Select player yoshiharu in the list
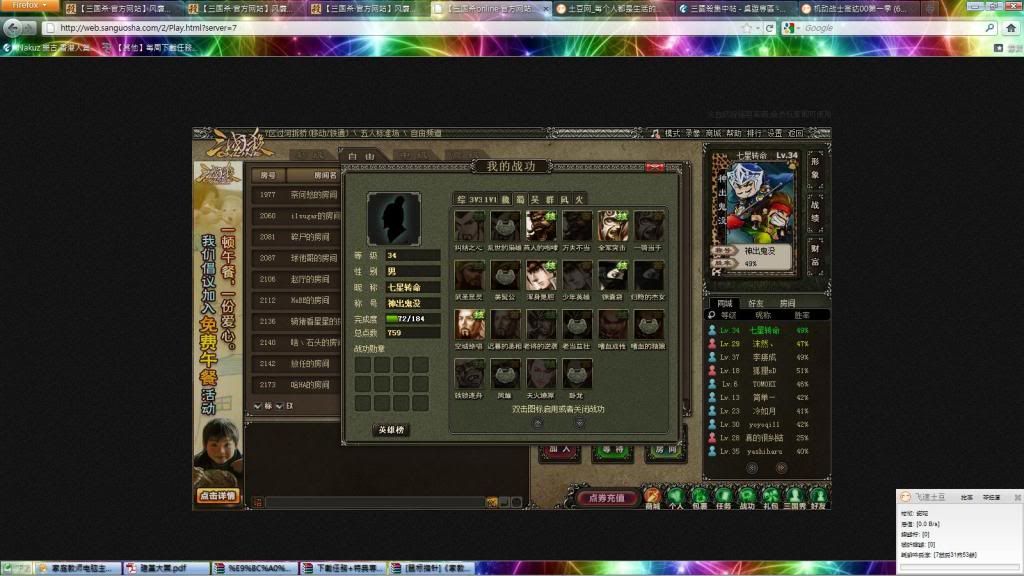This screenshot has height=576, width=1024. pyautogui.click(x=767, y=451)
